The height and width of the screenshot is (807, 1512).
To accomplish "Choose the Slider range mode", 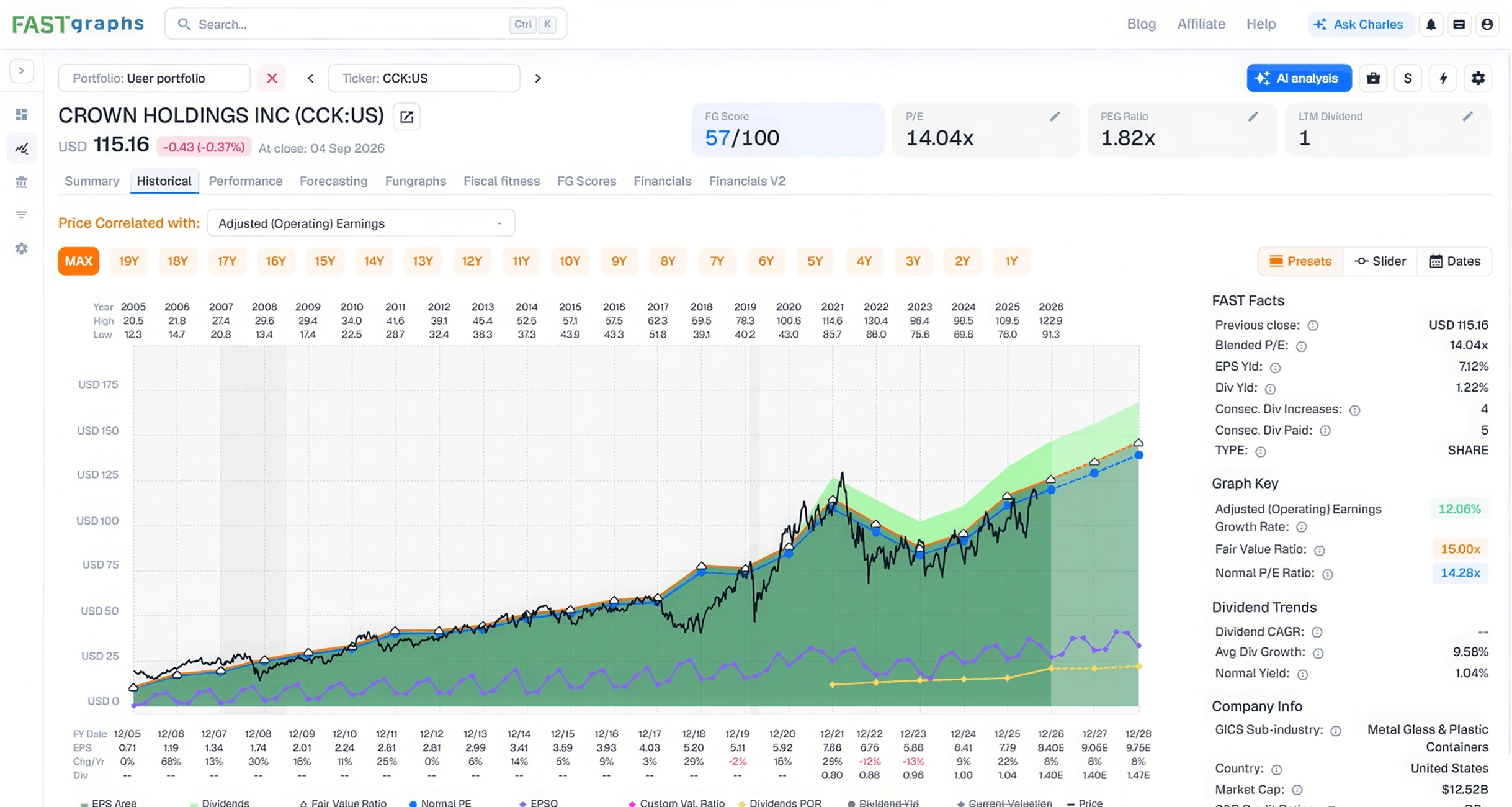I will pyautogui.click(x=1380, y=261).
